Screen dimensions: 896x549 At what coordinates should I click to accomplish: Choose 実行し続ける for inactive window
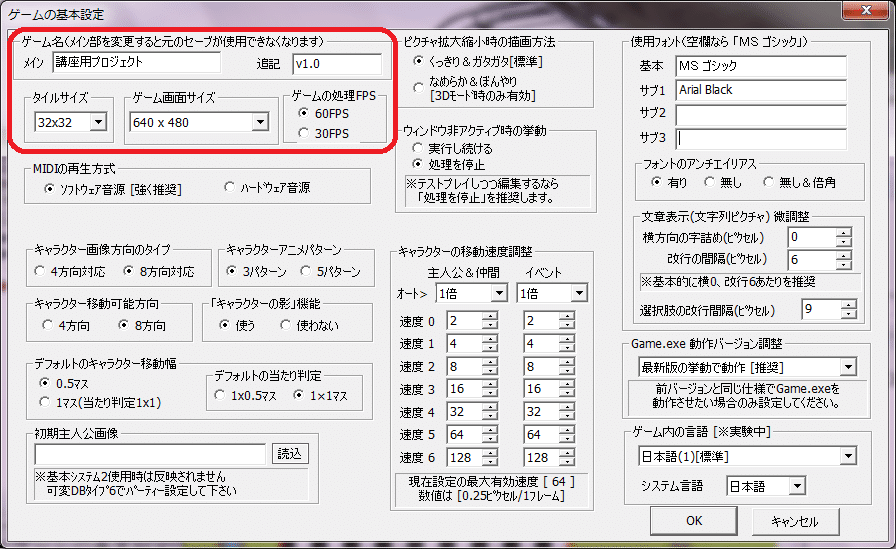point(418,148)
